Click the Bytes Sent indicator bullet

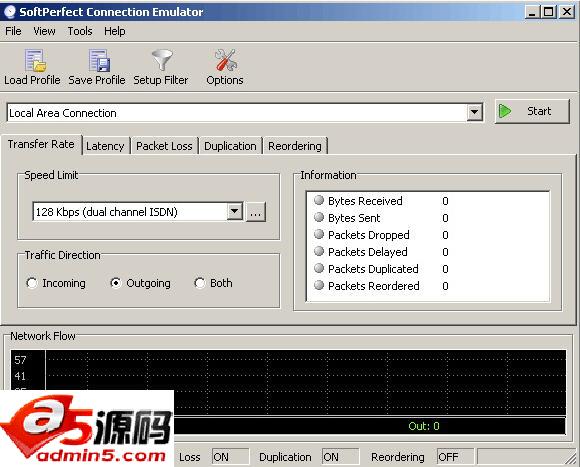[319, 217]
